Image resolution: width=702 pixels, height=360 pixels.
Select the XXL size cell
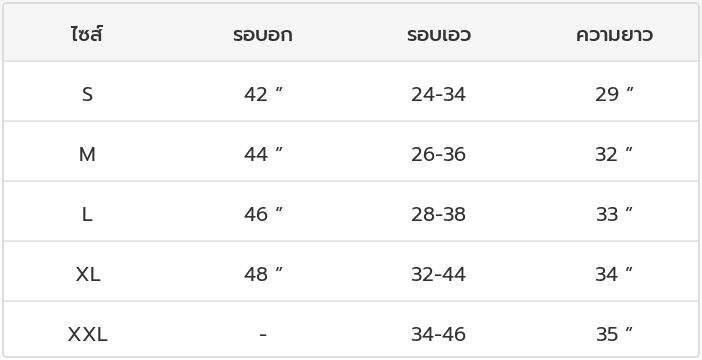tap(88, 334)
